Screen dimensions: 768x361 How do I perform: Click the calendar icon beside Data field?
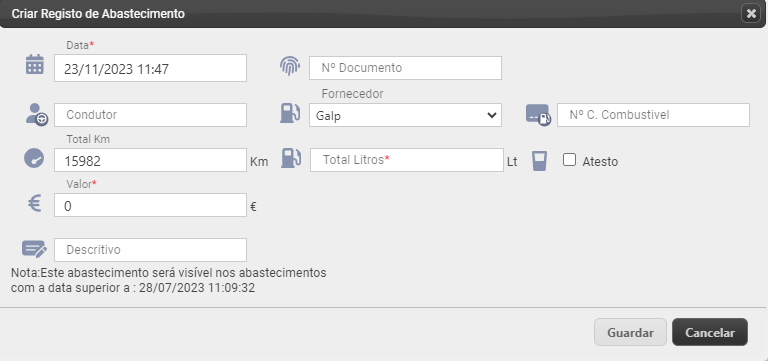(x=35, y=65)
